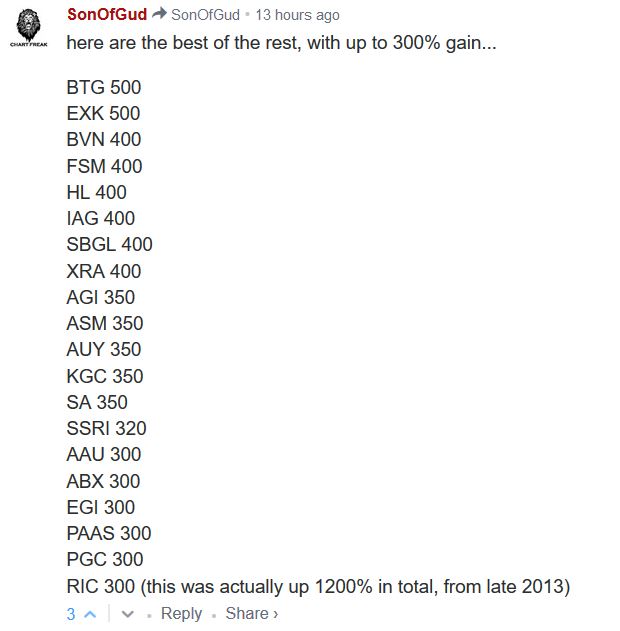Click the KGC 350 entry
Image resolution: width=620 pixels, height=631 pixels.
pos(105,376)
